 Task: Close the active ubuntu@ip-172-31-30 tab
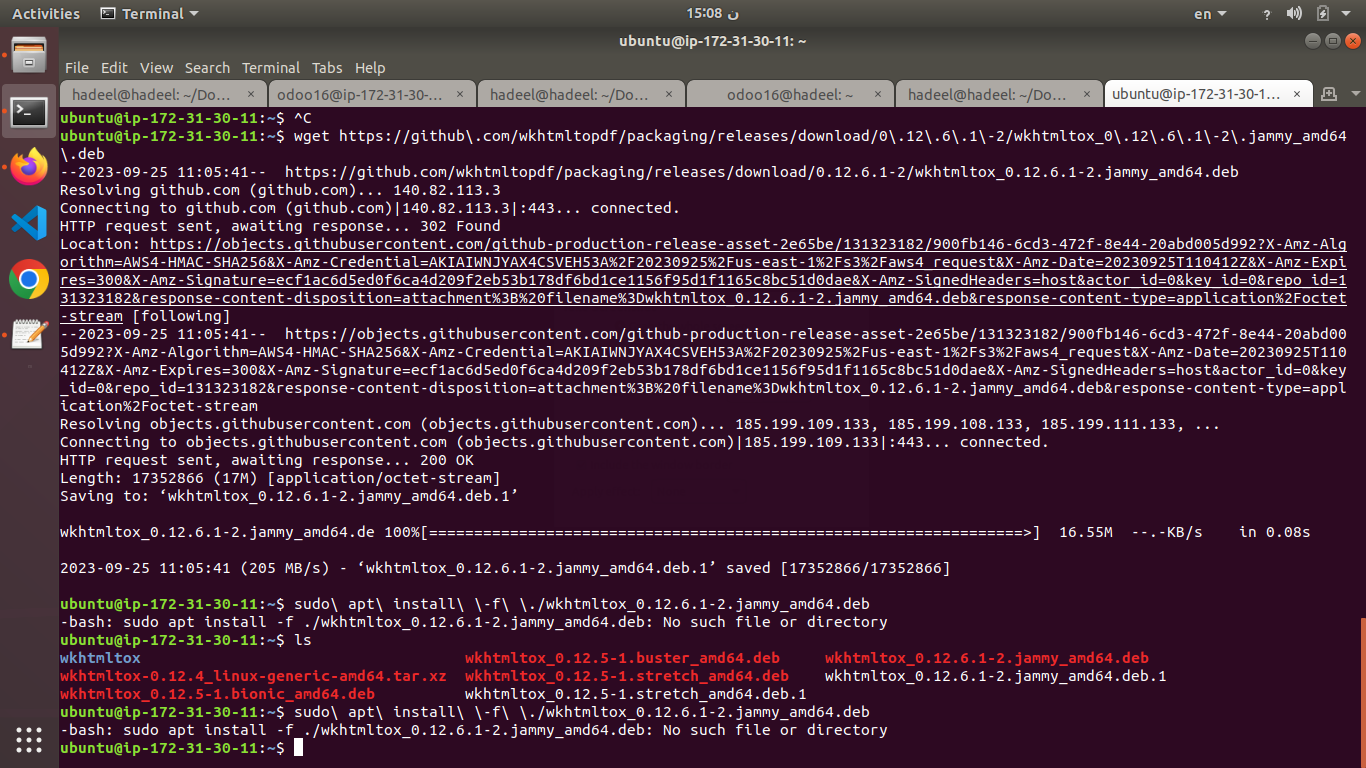(1297, 95)
